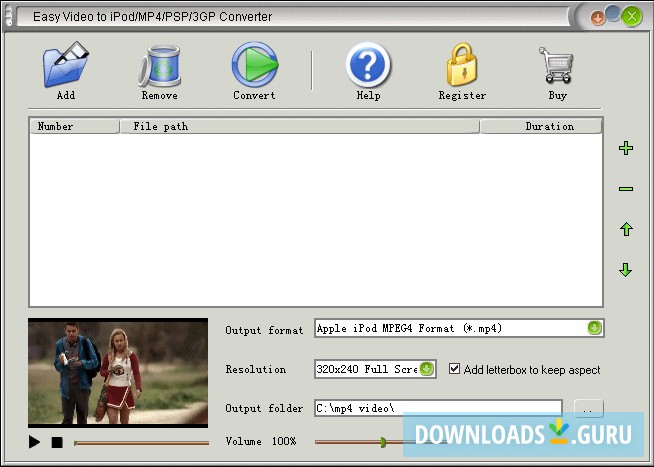The width and height of the screenshot is (654, 467).
Task: Click the green minus icon beside list
Action: 626,189
